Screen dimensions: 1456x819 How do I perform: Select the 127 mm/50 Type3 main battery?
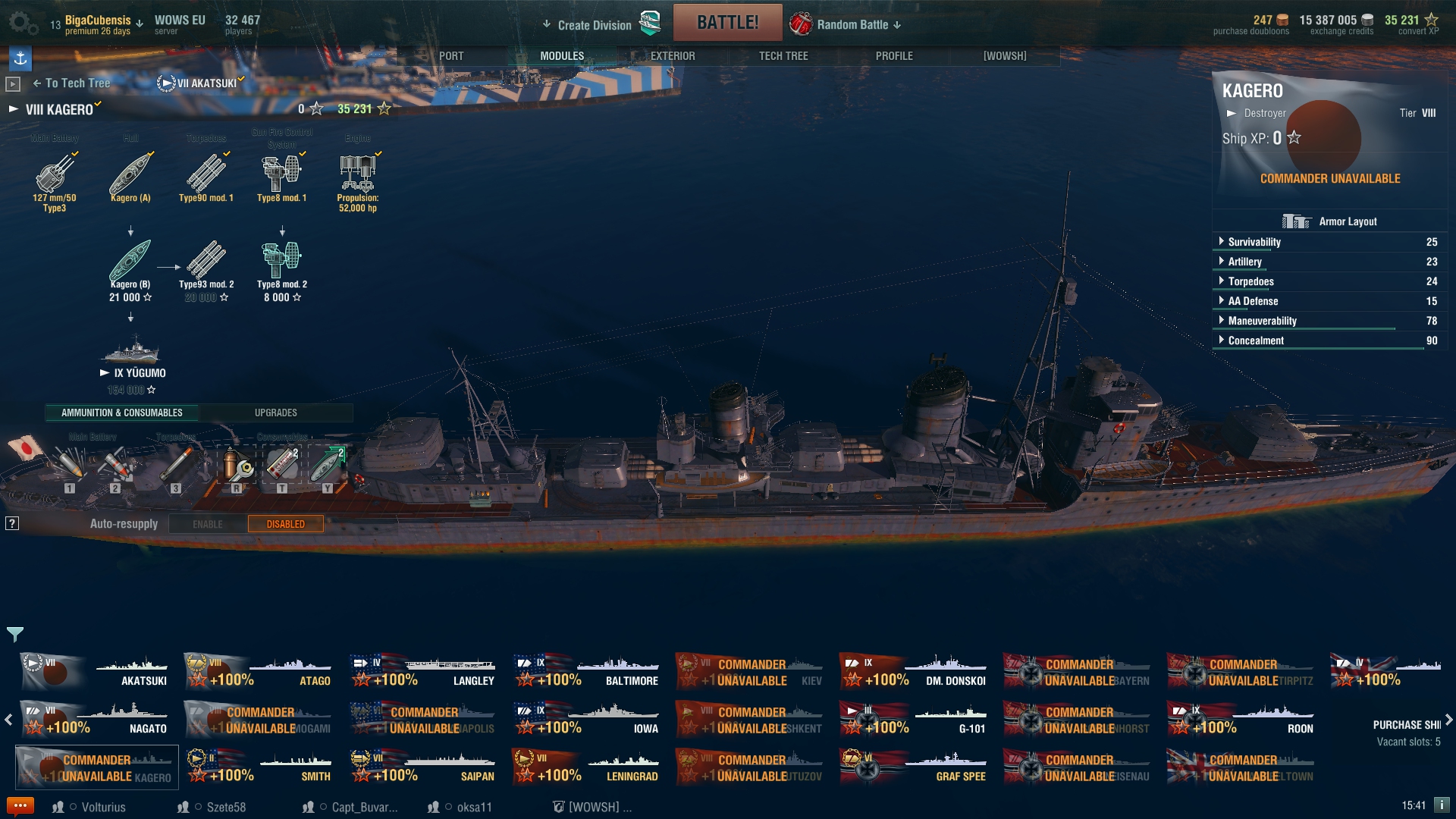[x=55, y=174]
